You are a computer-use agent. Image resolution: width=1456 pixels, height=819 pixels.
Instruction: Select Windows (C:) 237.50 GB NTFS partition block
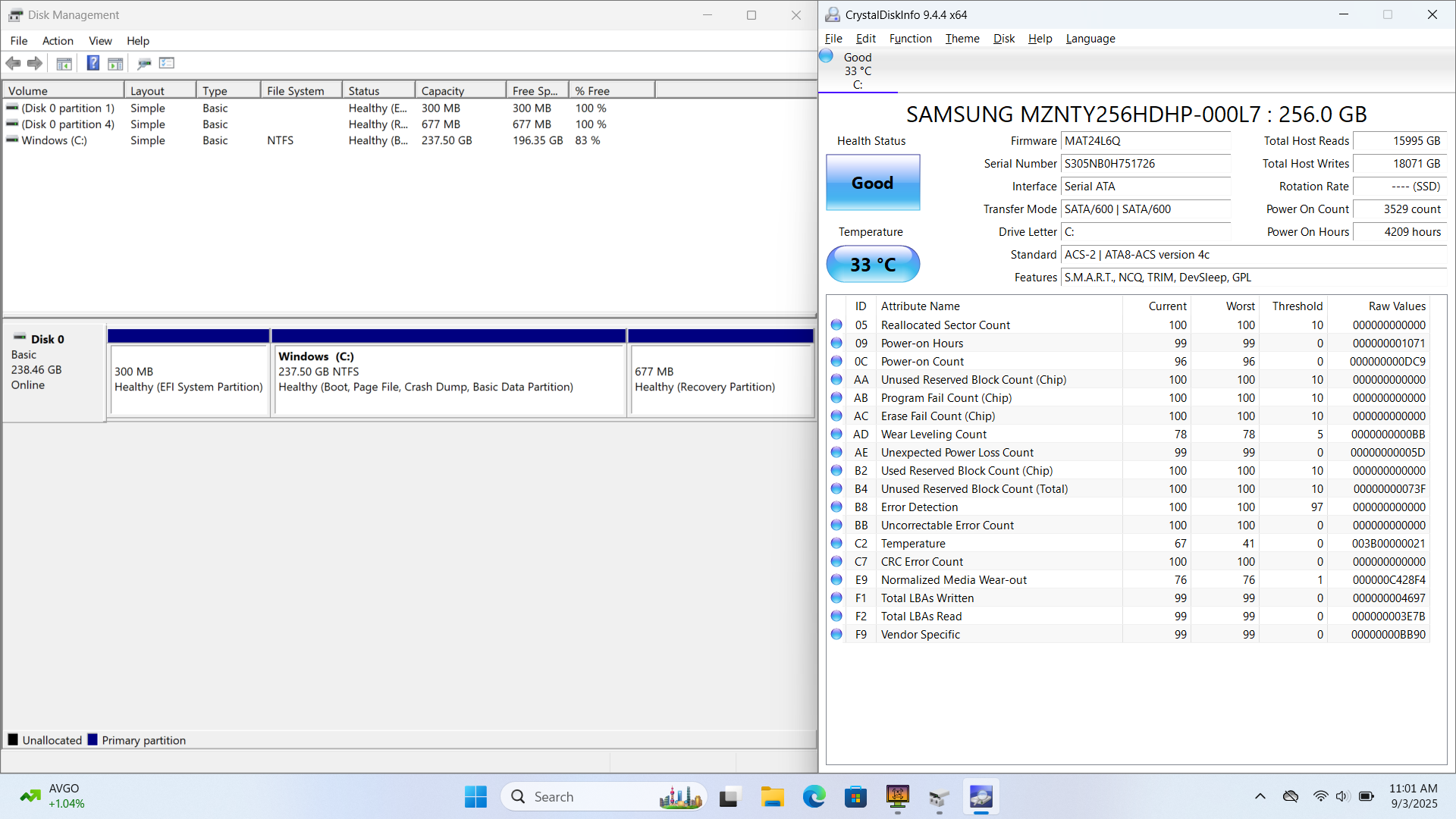(x=449, y=379)
